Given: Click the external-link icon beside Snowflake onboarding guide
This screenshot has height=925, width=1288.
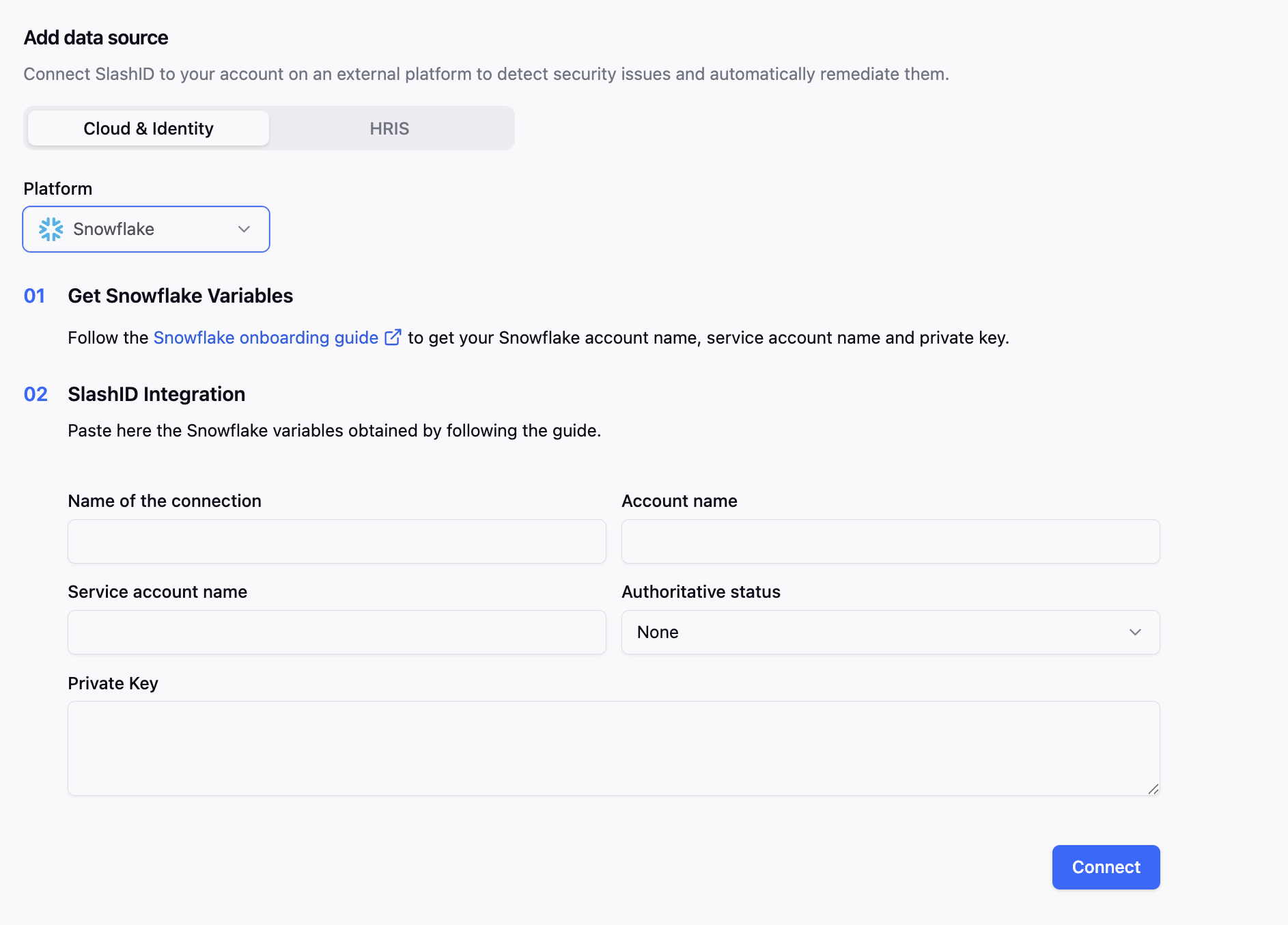Looking at the screenshot, I should [x=393, y=336].
